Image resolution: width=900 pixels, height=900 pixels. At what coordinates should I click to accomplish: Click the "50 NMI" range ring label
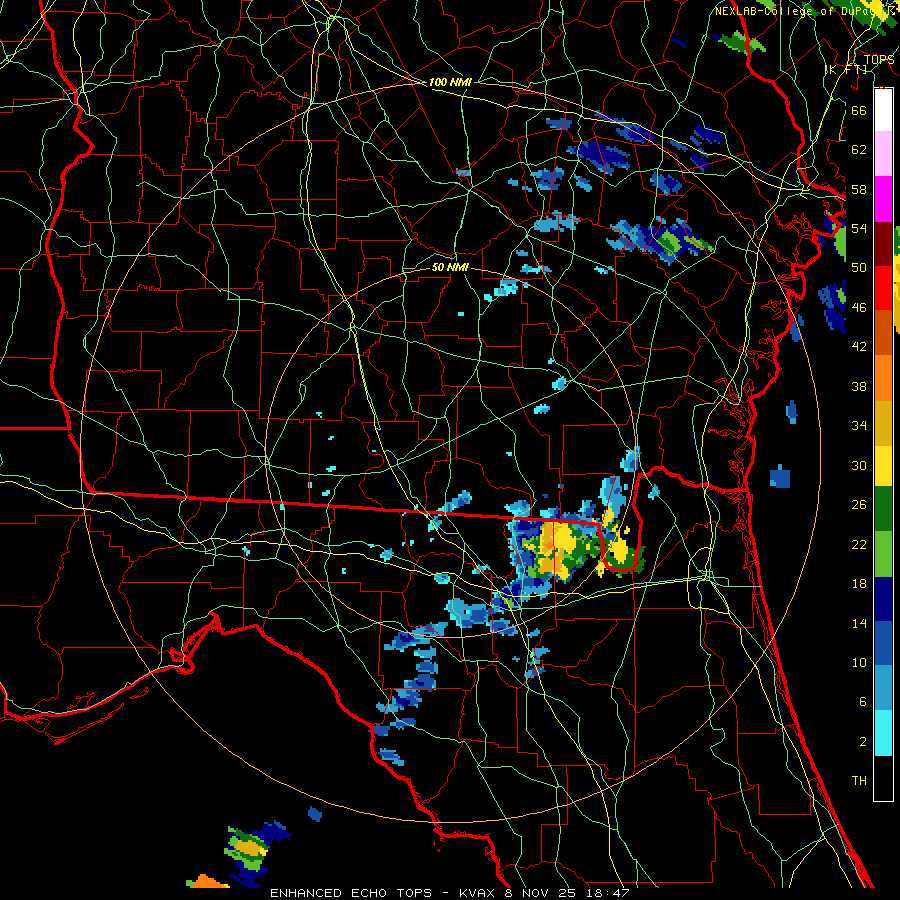click(450, 267)
